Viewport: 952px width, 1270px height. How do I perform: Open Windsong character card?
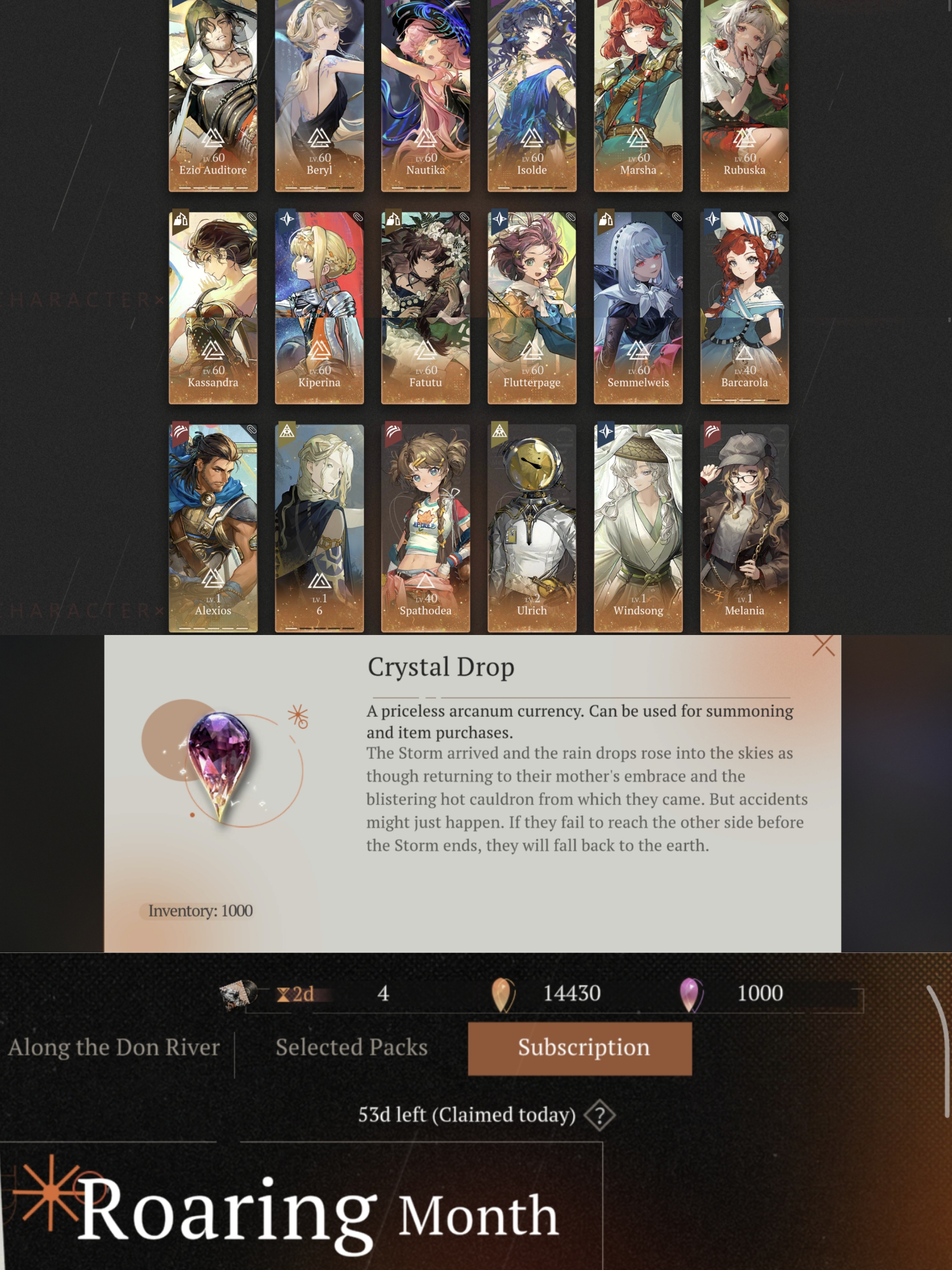(x=638, y=528)
